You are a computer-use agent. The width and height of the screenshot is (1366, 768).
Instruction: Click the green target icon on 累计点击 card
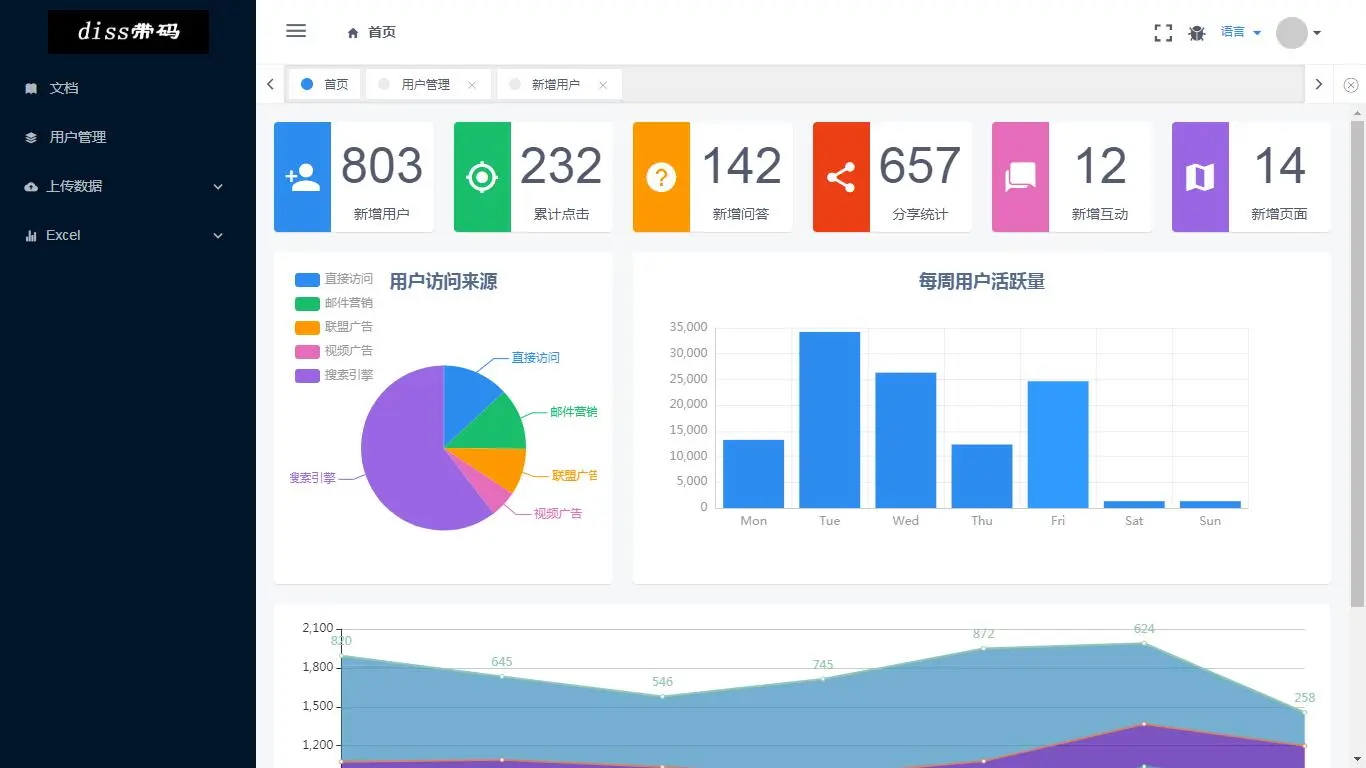tap(482, 177)
